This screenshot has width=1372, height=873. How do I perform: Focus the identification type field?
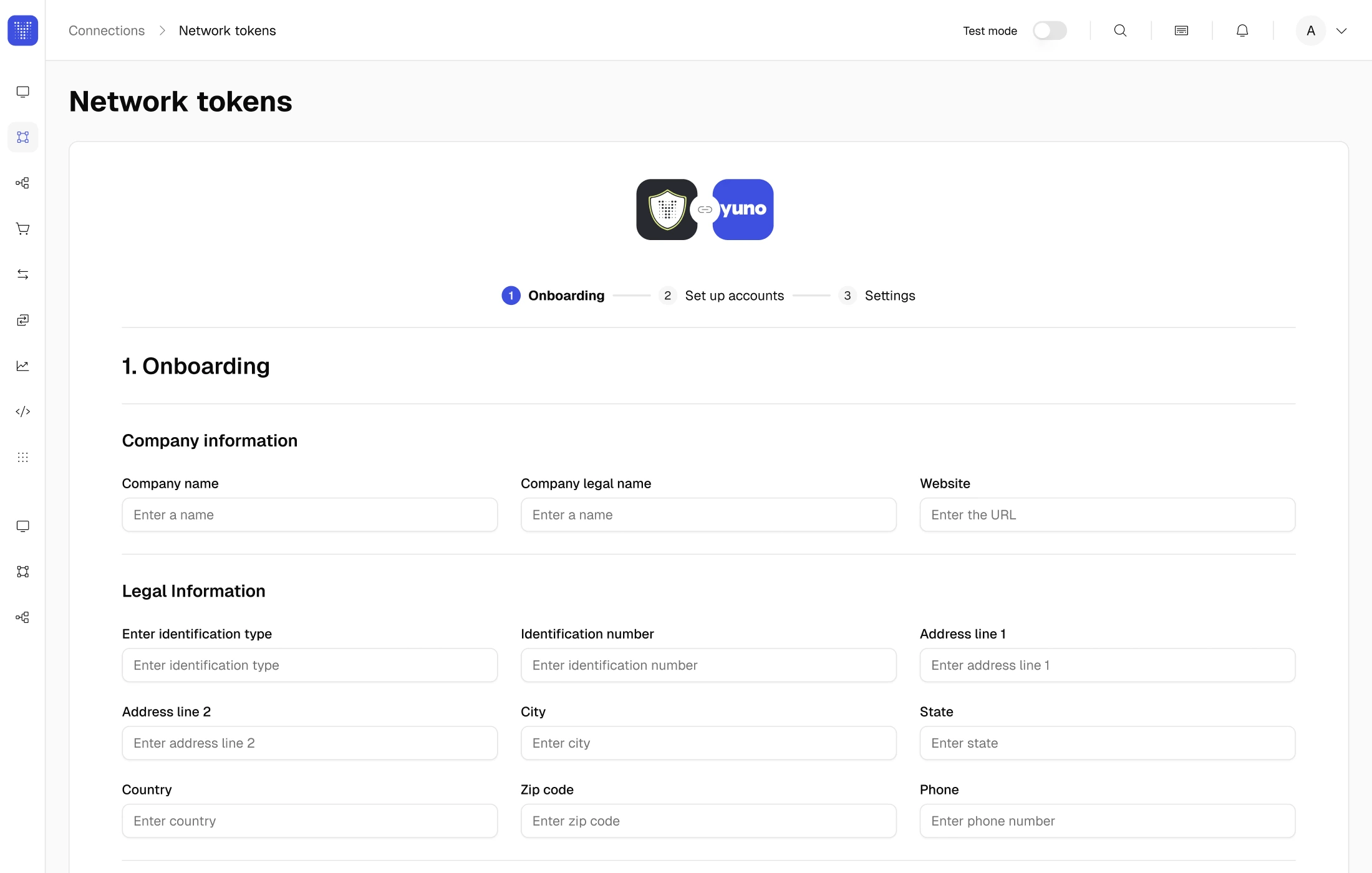point(310,665)
